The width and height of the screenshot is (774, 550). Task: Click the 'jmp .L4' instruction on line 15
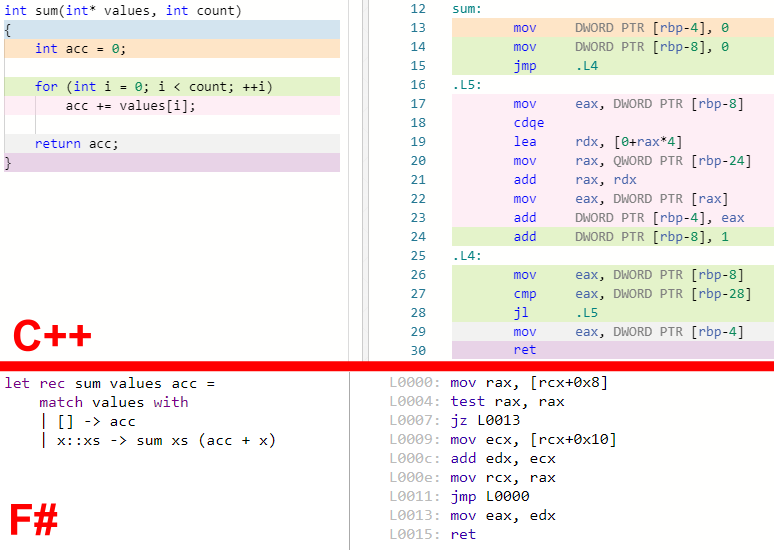[x=555, y=66]
